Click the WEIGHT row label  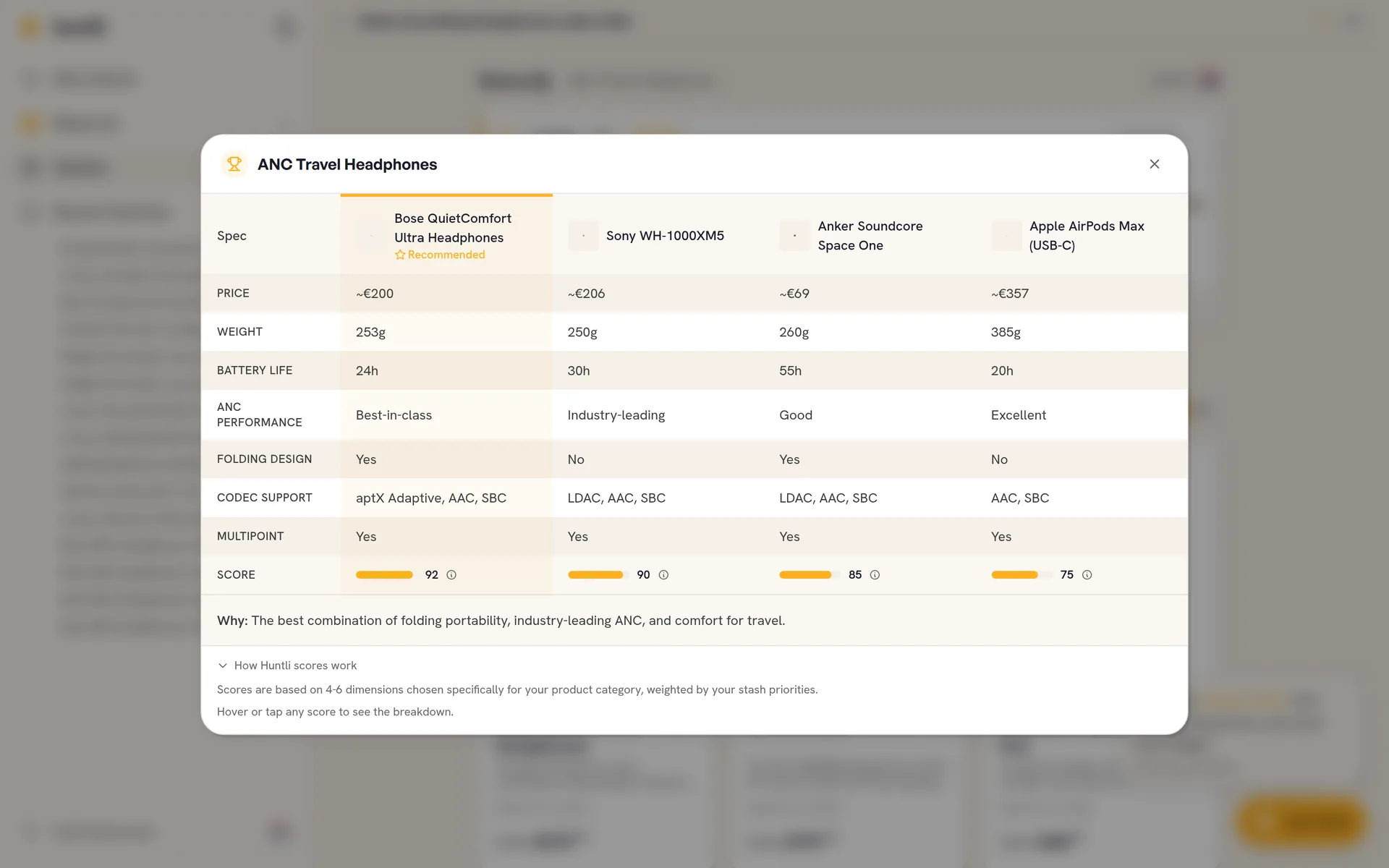[x=239, y=331]
